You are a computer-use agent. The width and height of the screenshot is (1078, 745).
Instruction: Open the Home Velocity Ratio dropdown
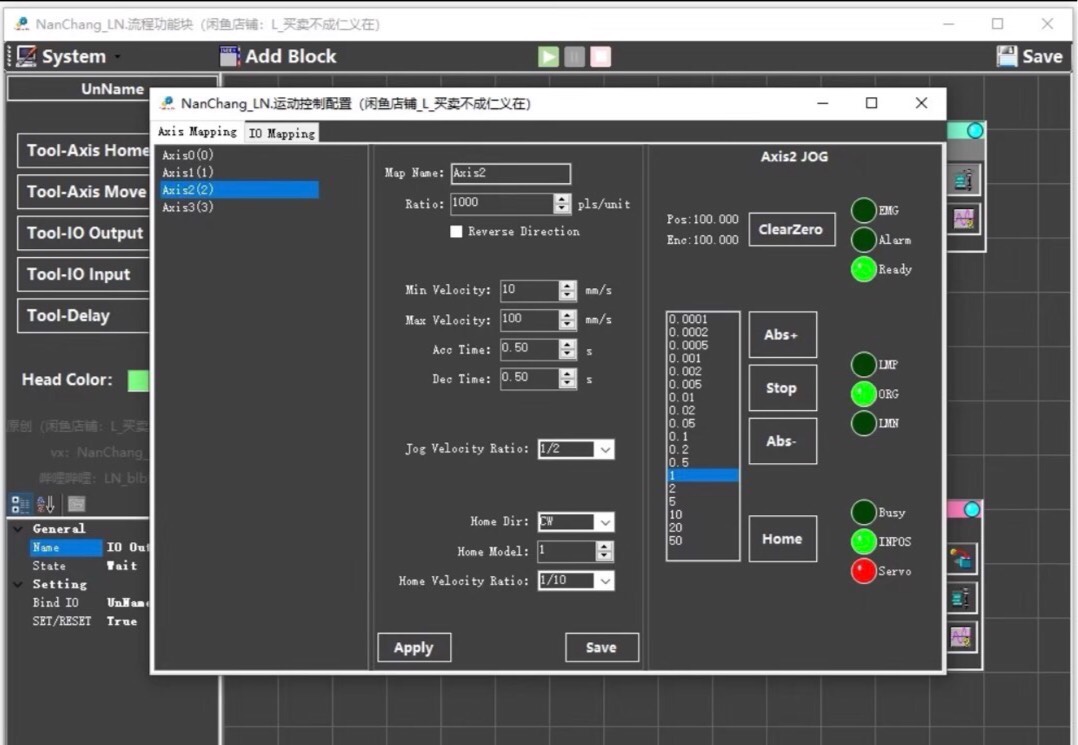pyautogui.click(x=604, y=581)
